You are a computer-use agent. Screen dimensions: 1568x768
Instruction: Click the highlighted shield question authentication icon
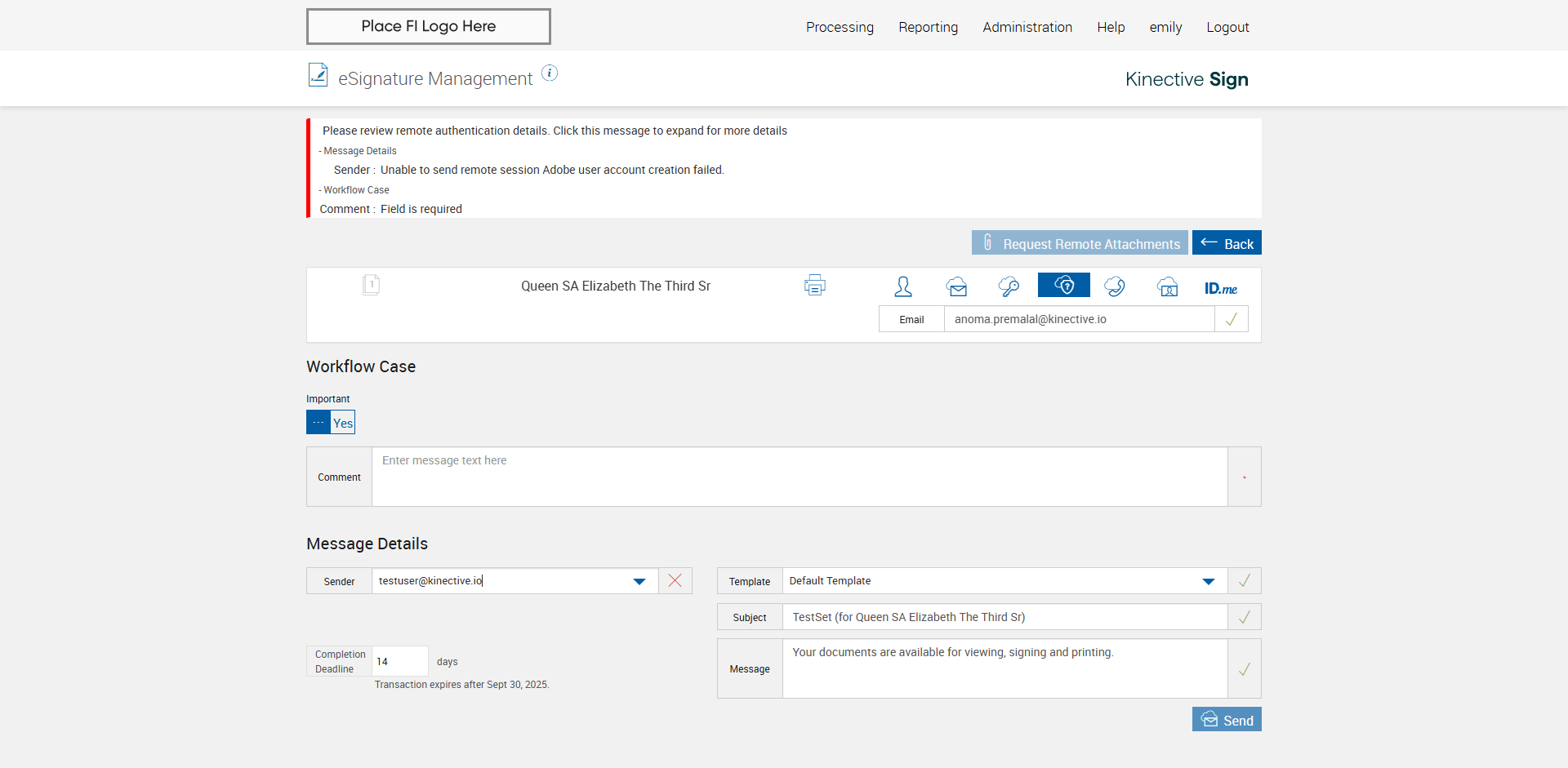pyautogui.click(x=1063, y=286)
